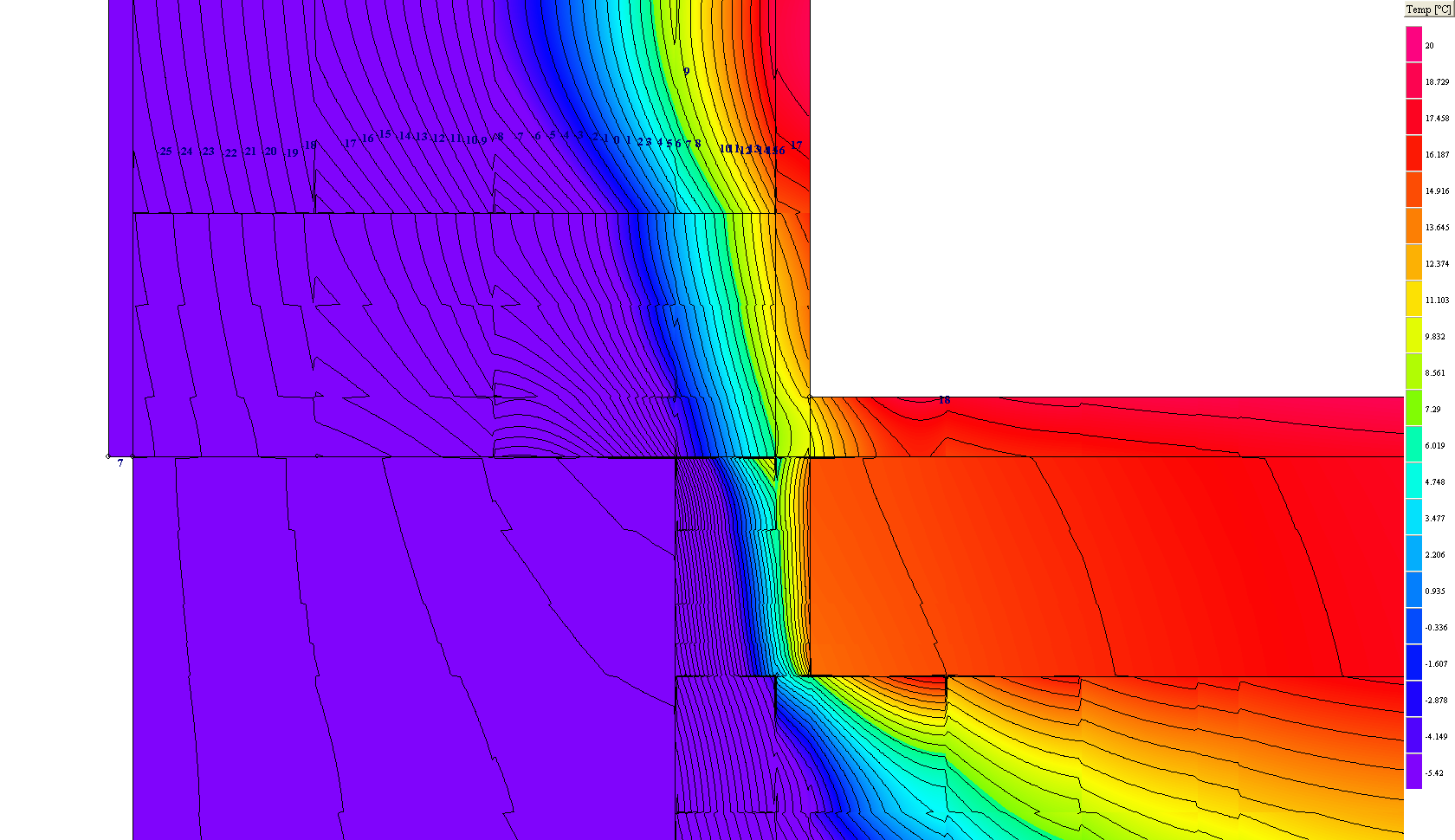Pick the 18.729 legend color swatch
This screenshot has height=840, width=1455.
(x=1413, y=80)
